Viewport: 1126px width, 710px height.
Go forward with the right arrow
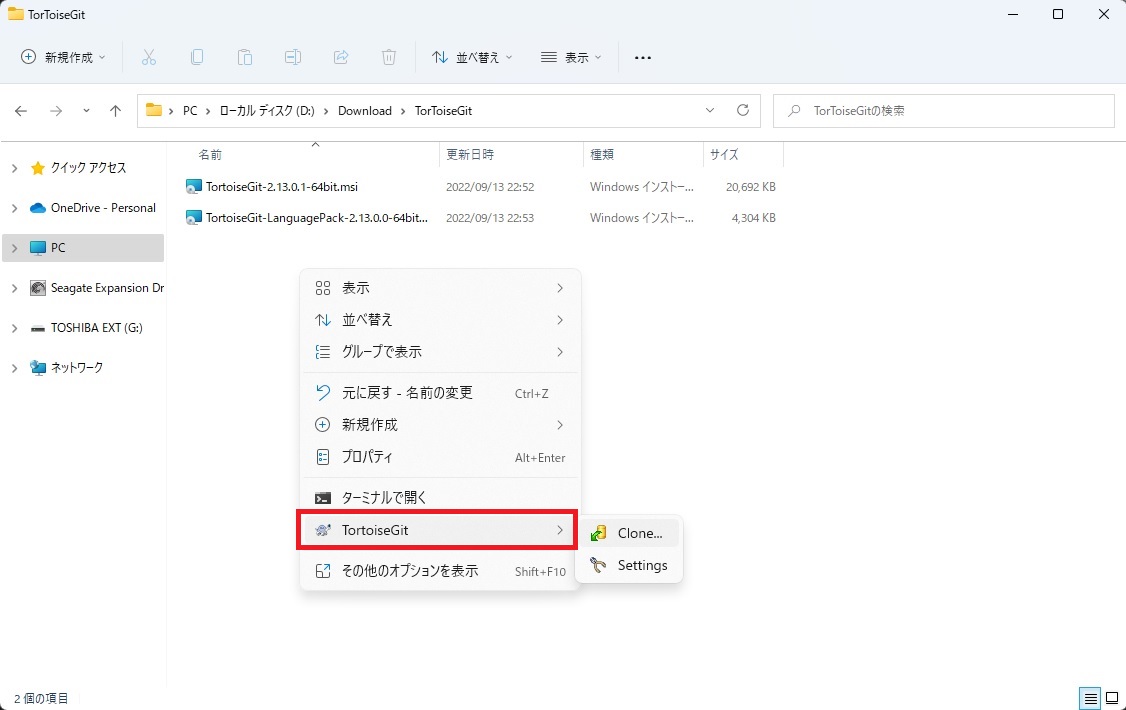click(56, 111)
